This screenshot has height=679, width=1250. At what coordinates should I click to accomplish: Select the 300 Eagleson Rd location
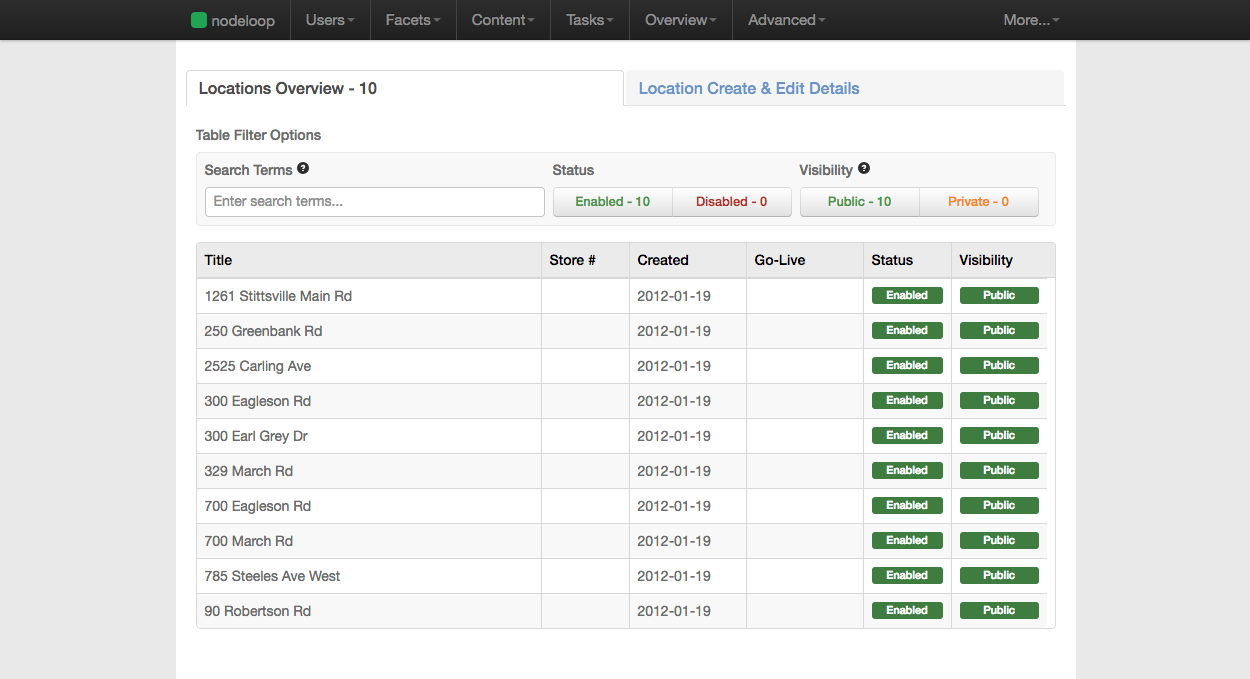point(258,401)
